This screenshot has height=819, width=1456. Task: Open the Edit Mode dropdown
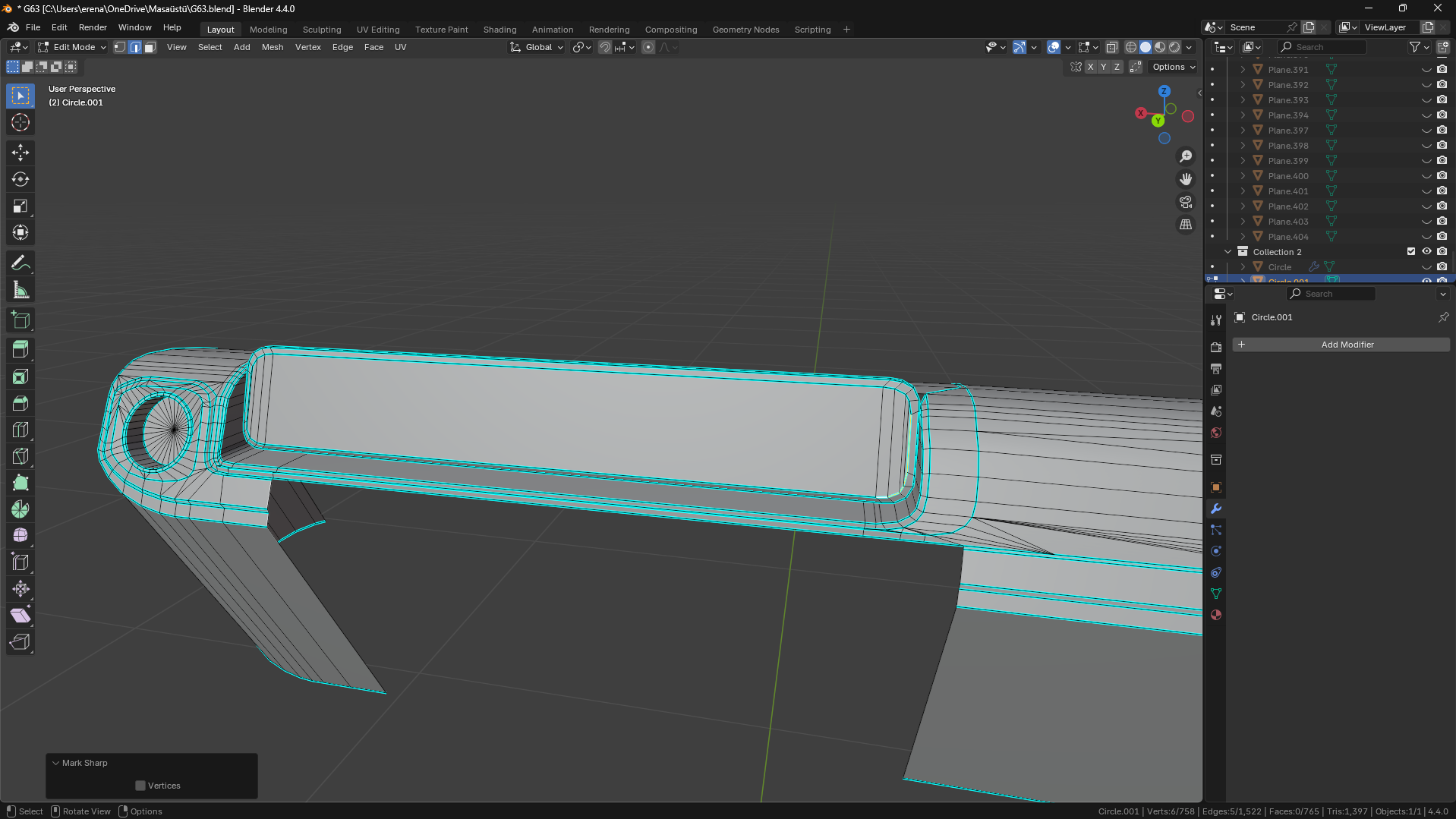(x=72, y=47)
